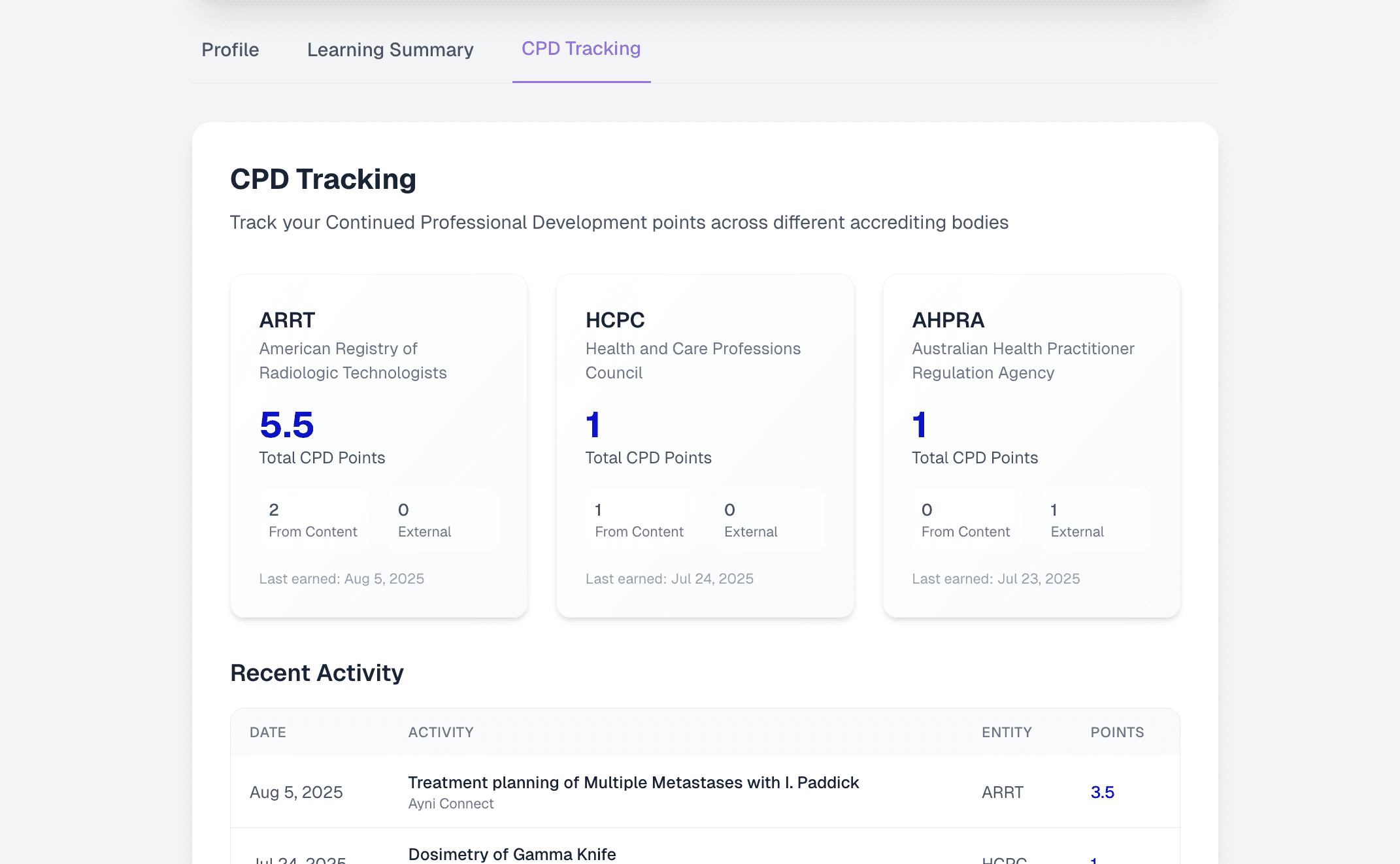Click the DATE column header
The width and height of the screenshot is (1400, 864).
click(267, 733)
